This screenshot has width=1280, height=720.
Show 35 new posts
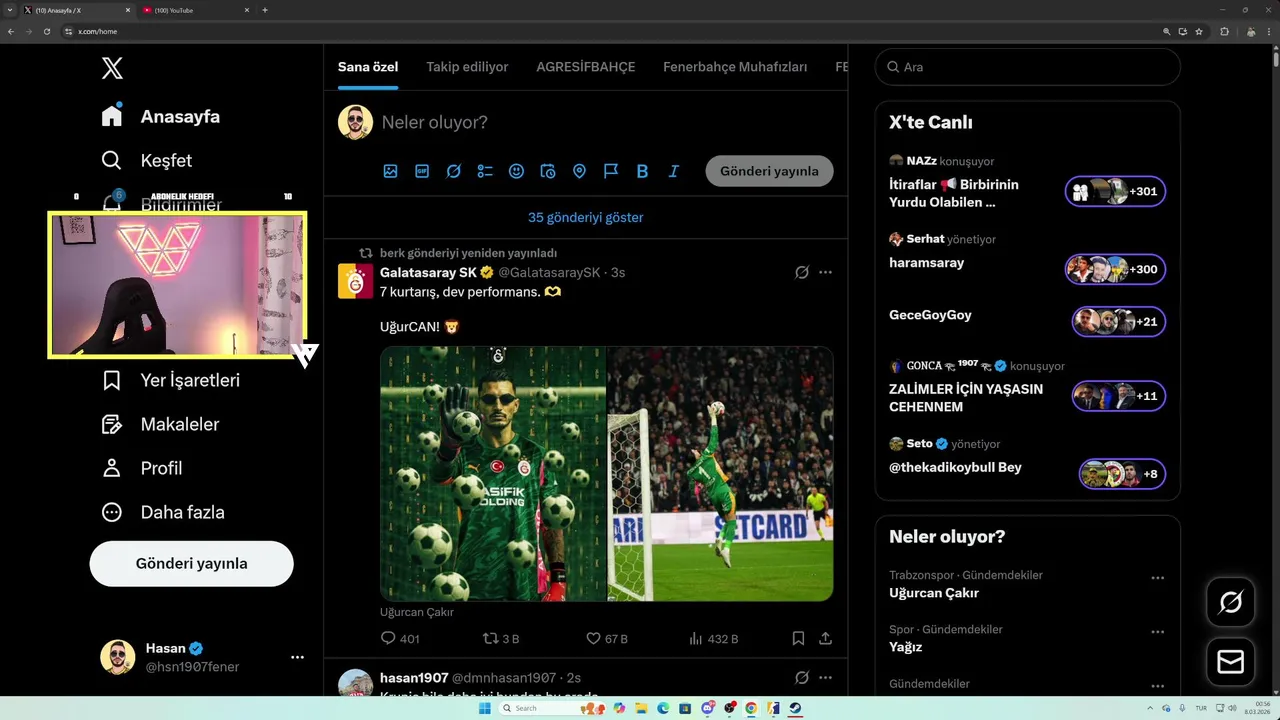pos(586,217)
